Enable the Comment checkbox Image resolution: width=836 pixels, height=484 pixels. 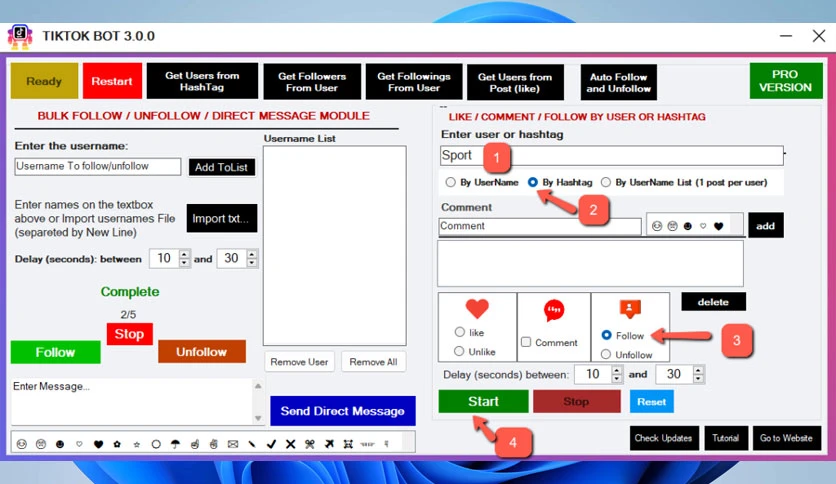click(x=526, y=342)
